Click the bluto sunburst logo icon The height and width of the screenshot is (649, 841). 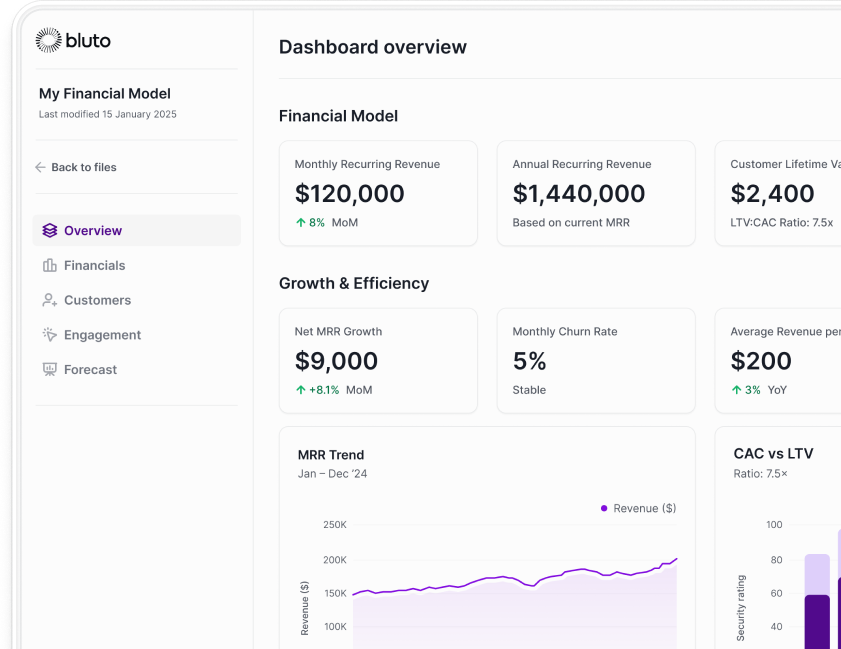[48, 40]
